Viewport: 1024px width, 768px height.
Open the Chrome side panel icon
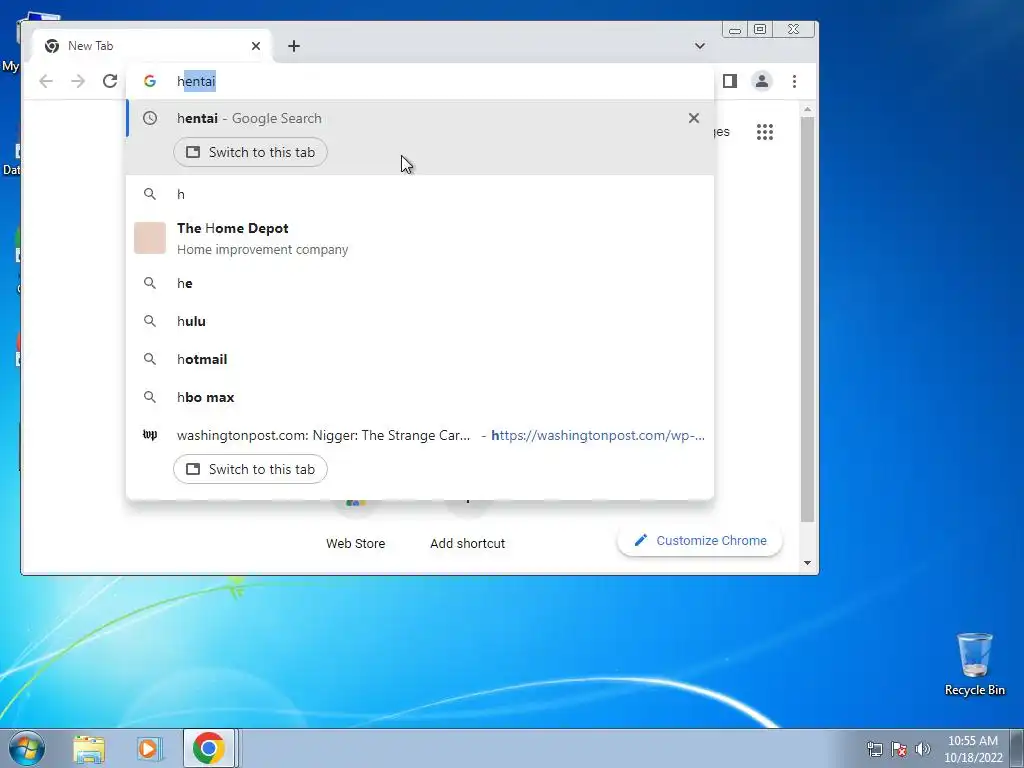click(x=729, y=81)
